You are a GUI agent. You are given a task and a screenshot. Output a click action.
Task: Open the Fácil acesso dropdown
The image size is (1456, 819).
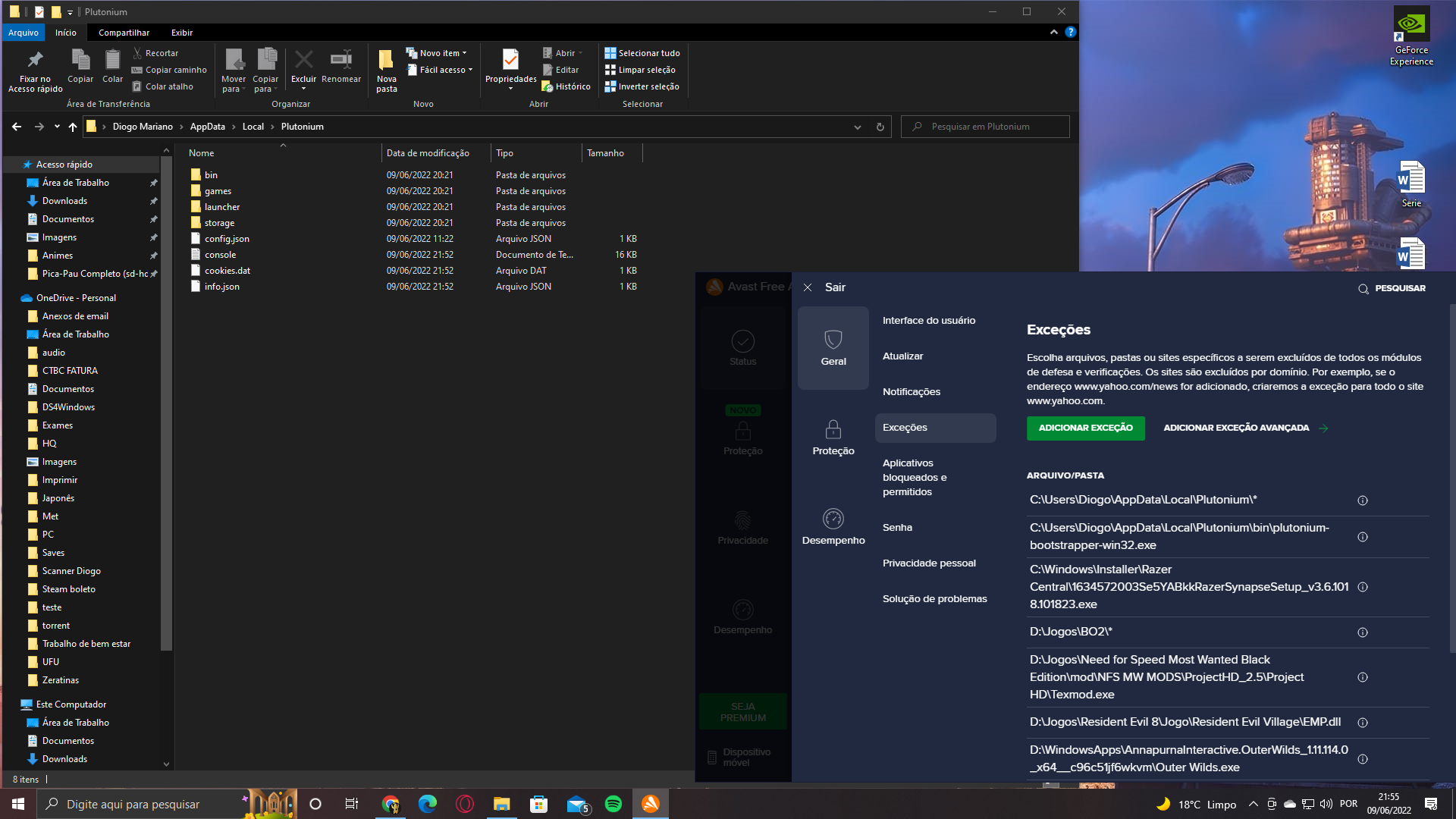point(440,70)
